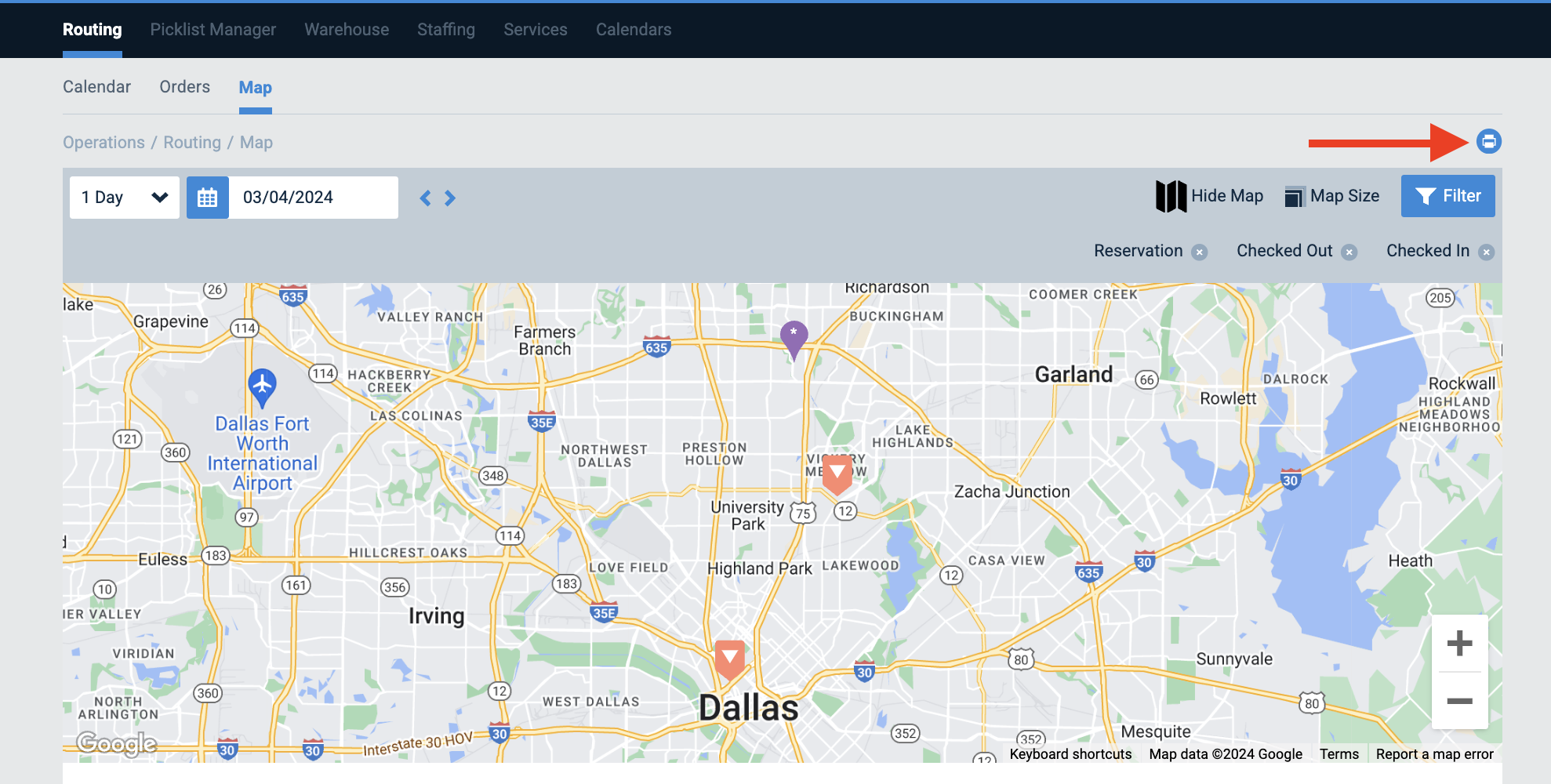Click the Irving label on the map

click(436, 616)
